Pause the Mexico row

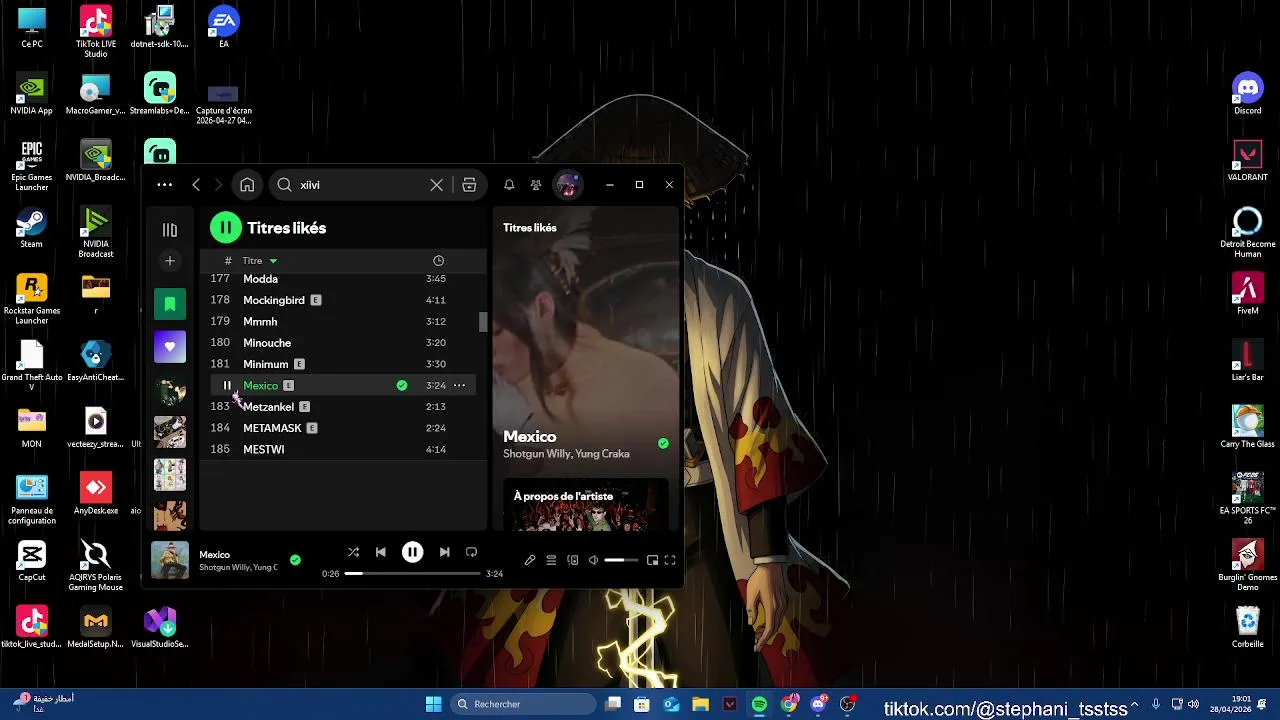tap(227, 386)
